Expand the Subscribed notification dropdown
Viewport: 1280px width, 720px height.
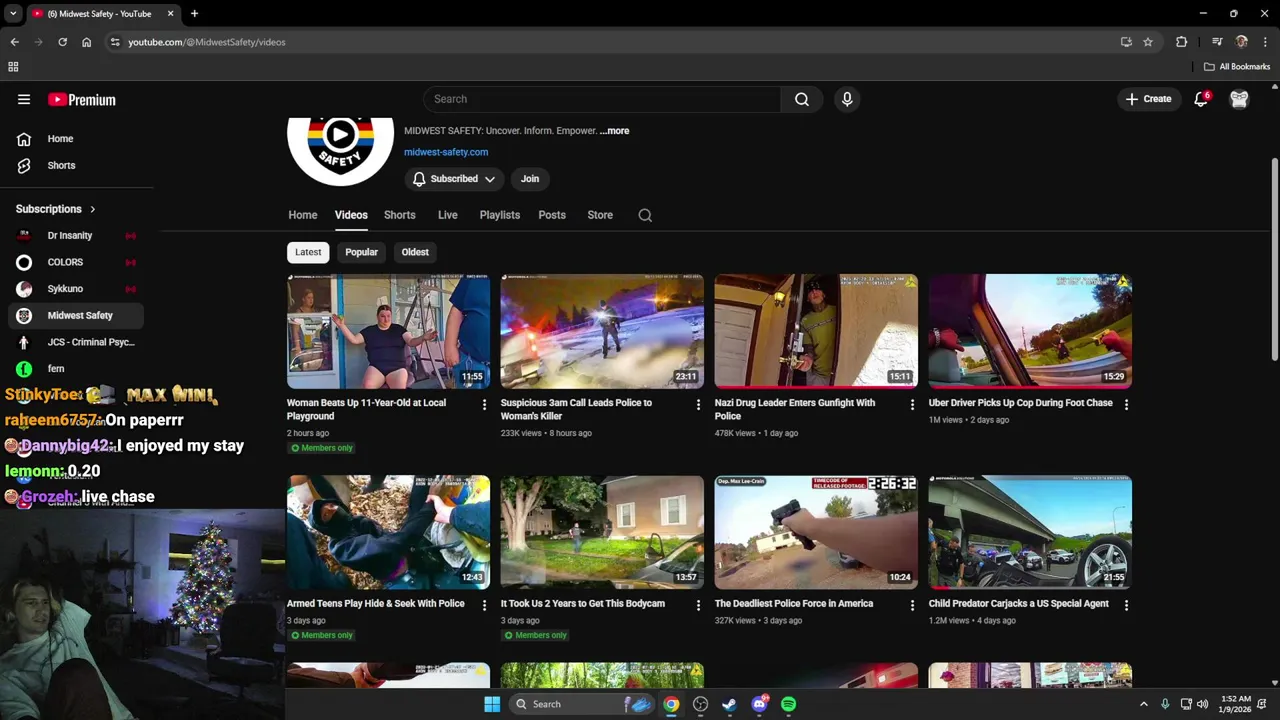point(455,179)
